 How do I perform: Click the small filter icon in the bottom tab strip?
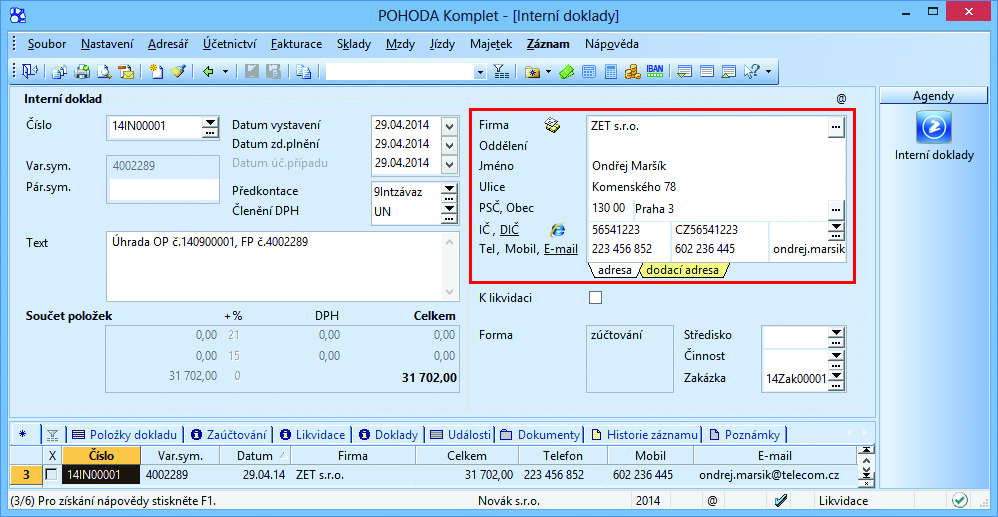point(52,435)
